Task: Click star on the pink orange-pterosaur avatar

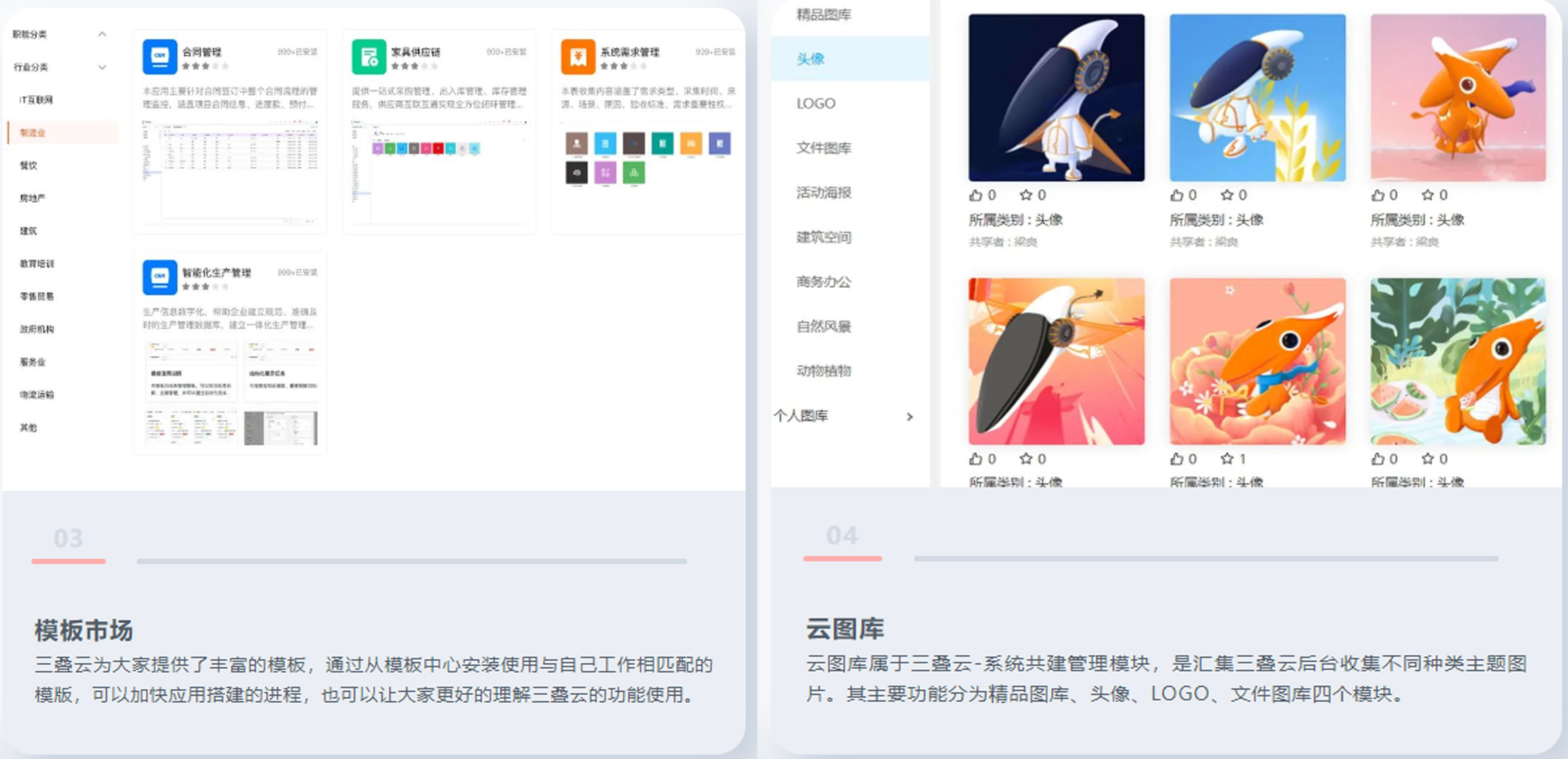Action: (1427, 196)
